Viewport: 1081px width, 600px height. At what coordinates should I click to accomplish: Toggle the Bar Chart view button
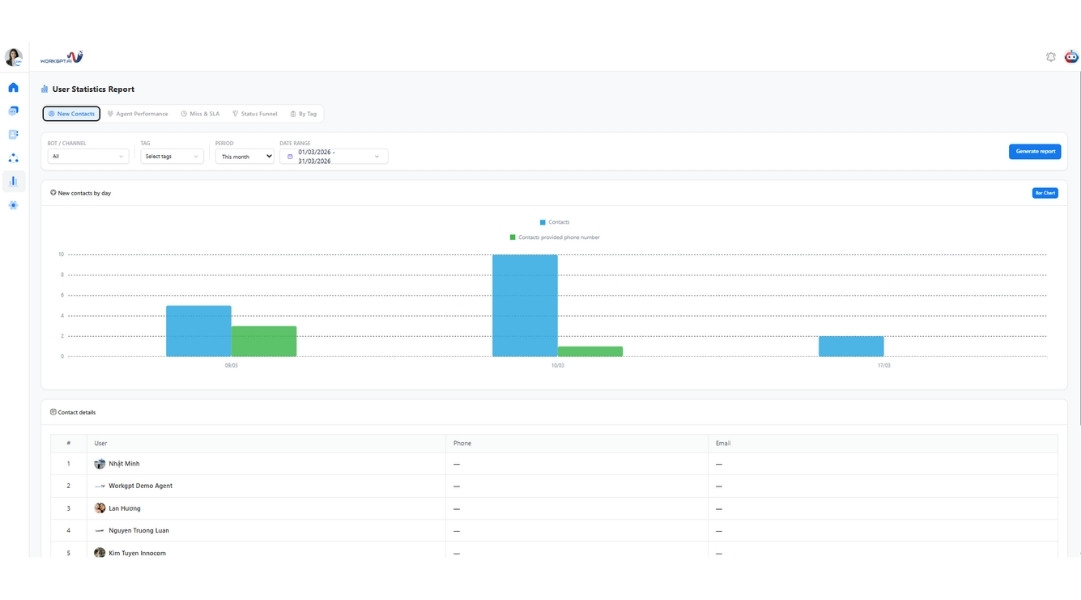click(1044, 193)
